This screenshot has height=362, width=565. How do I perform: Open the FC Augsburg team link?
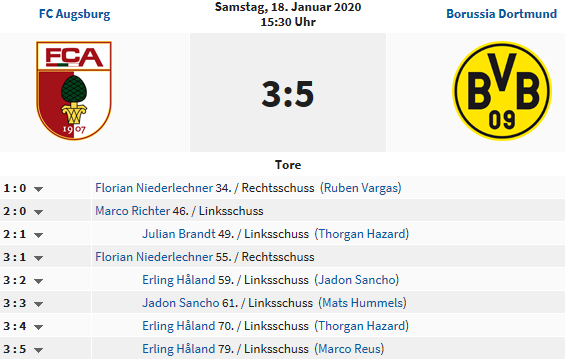75,14
